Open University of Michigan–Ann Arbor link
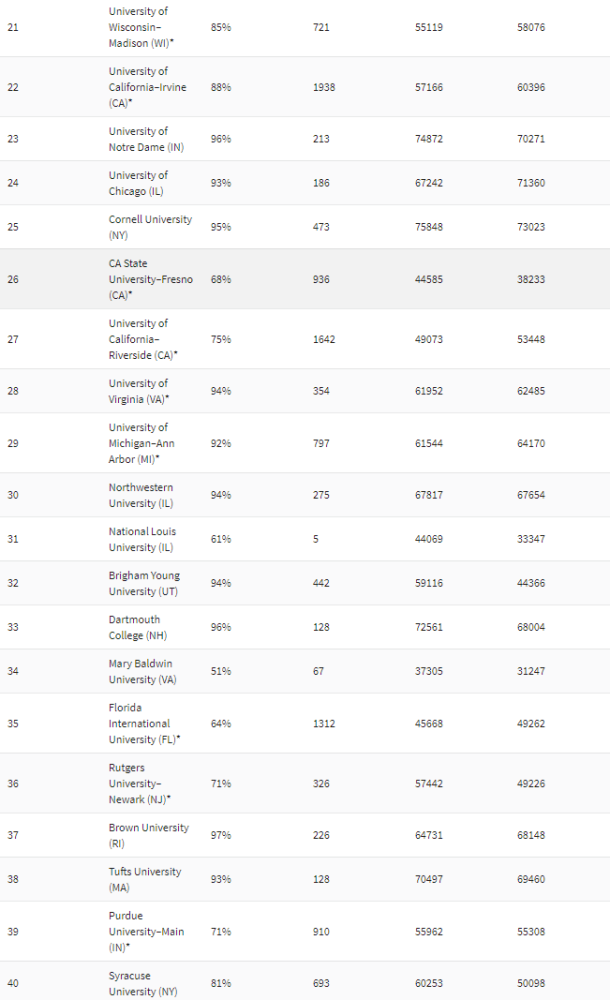Screen dimensions: 610x1000 138,443
